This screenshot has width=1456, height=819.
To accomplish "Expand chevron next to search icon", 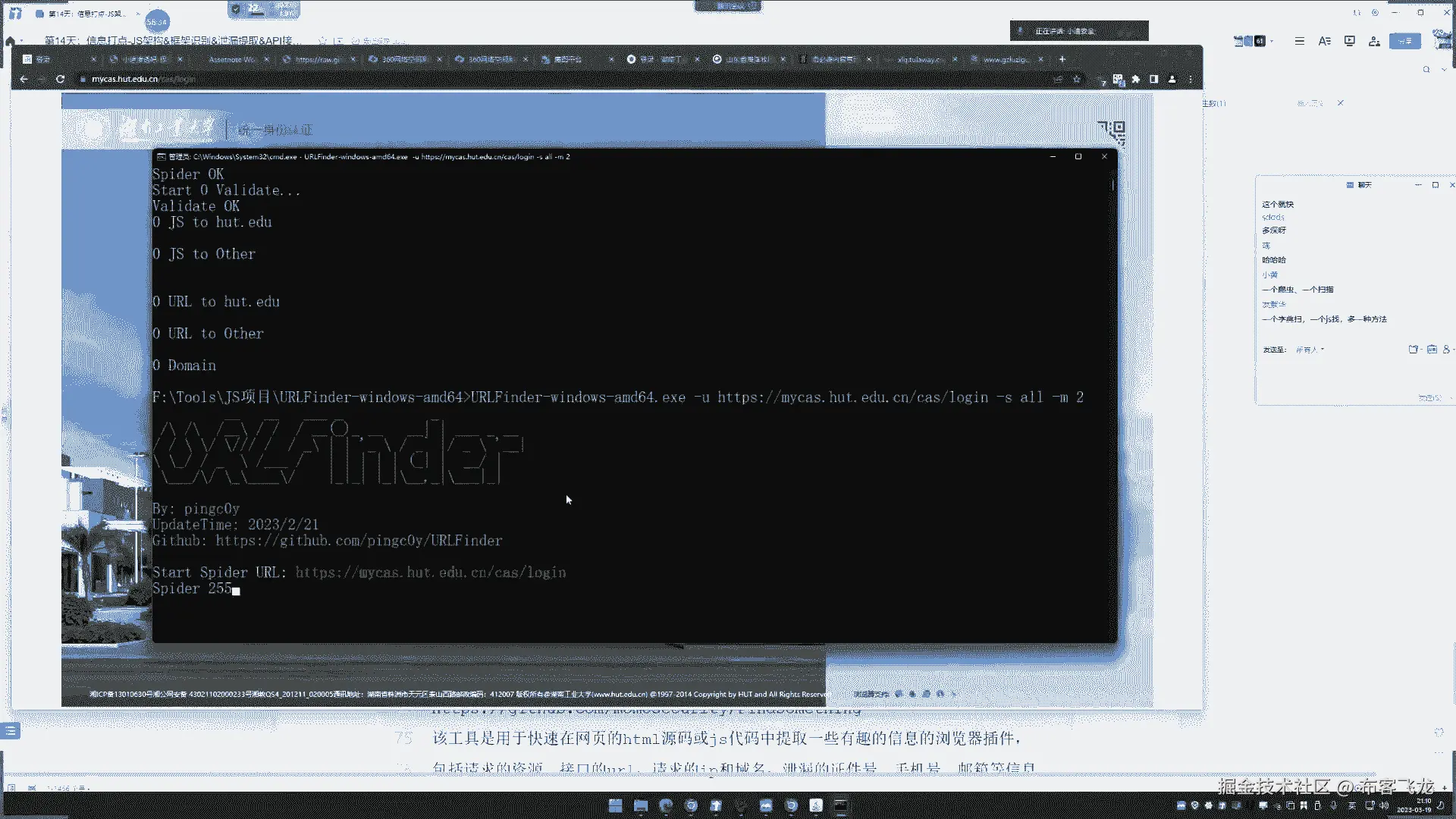I will [x=1443, y=70].
